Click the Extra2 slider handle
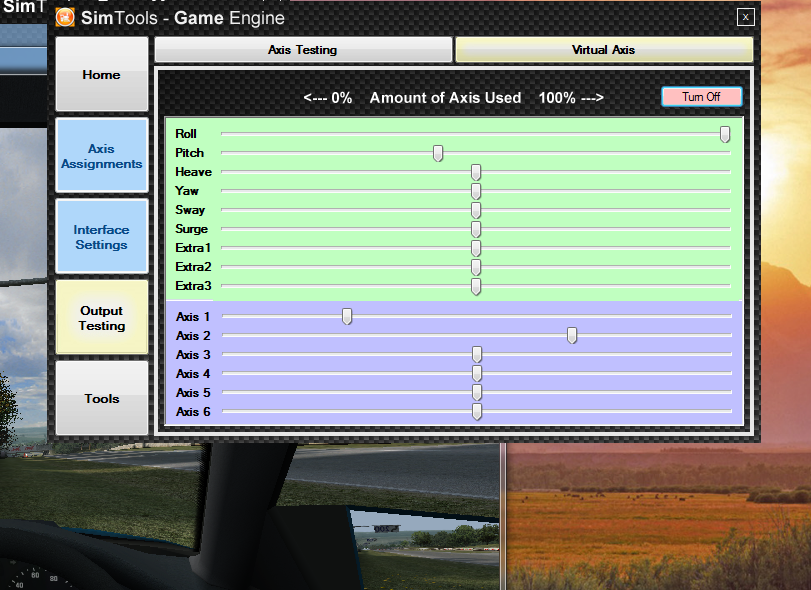This screenshot has height=590, width=811. pyautogui.click(x=476, y=267)
